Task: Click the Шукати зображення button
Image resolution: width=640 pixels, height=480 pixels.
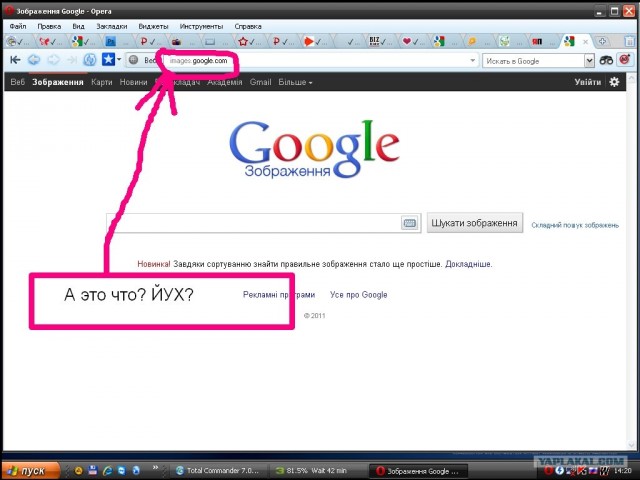Action: pos(475,223)
